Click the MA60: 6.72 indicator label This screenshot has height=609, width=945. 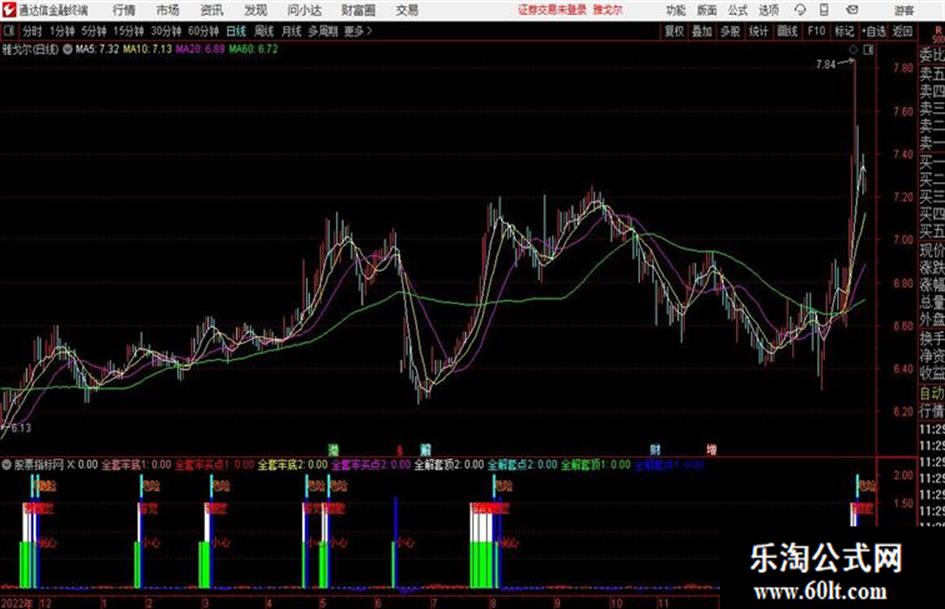[253, 49]
